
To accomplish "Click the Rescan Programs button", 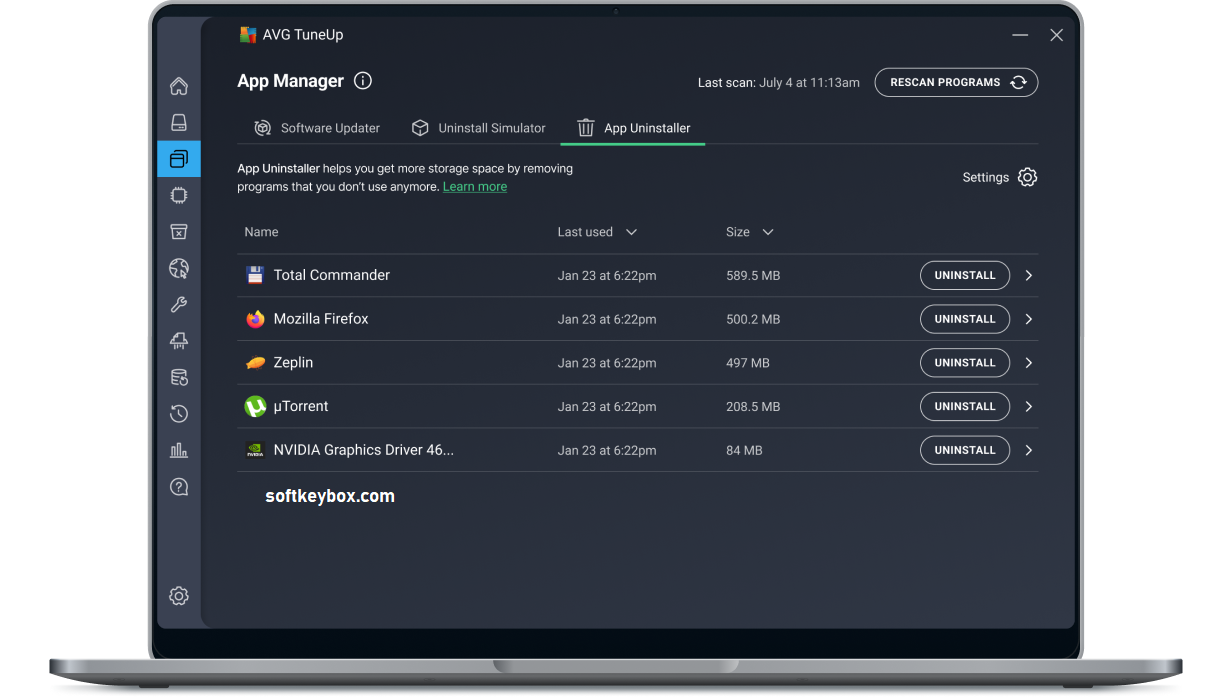I will tap(956, 82).
